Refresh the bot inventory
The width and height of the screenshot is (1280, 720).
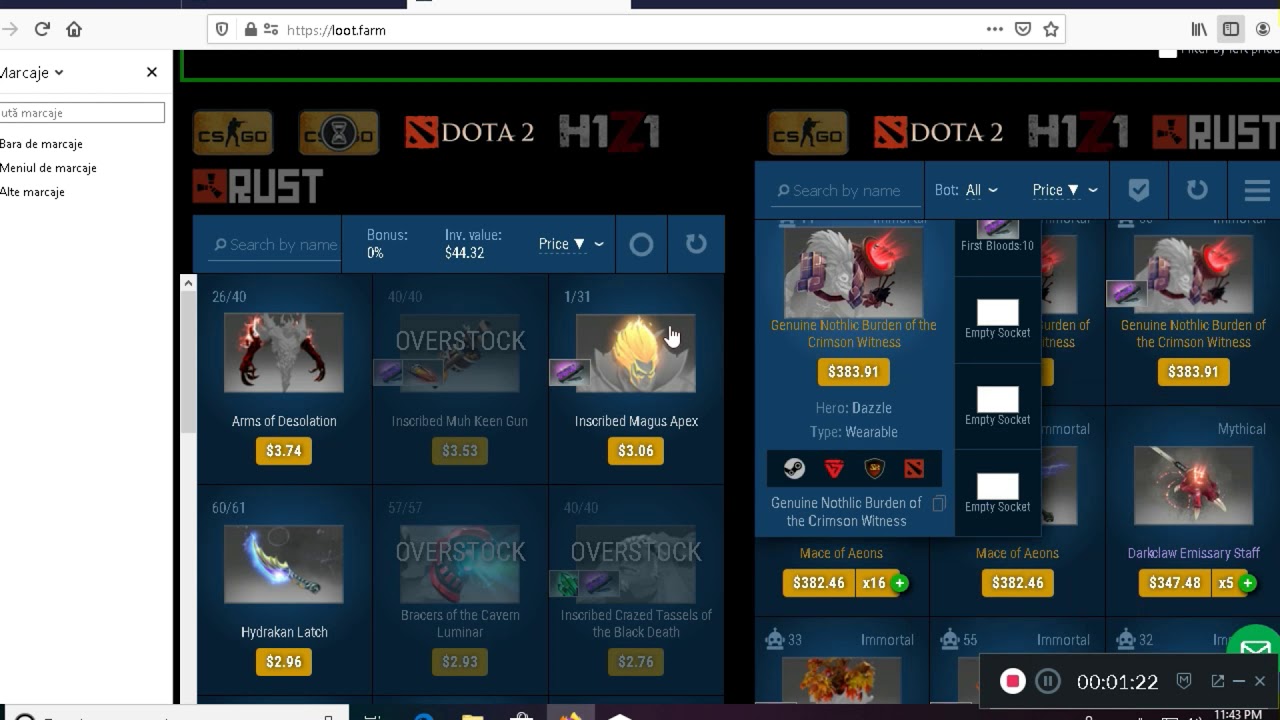(x=1197, y=190)
